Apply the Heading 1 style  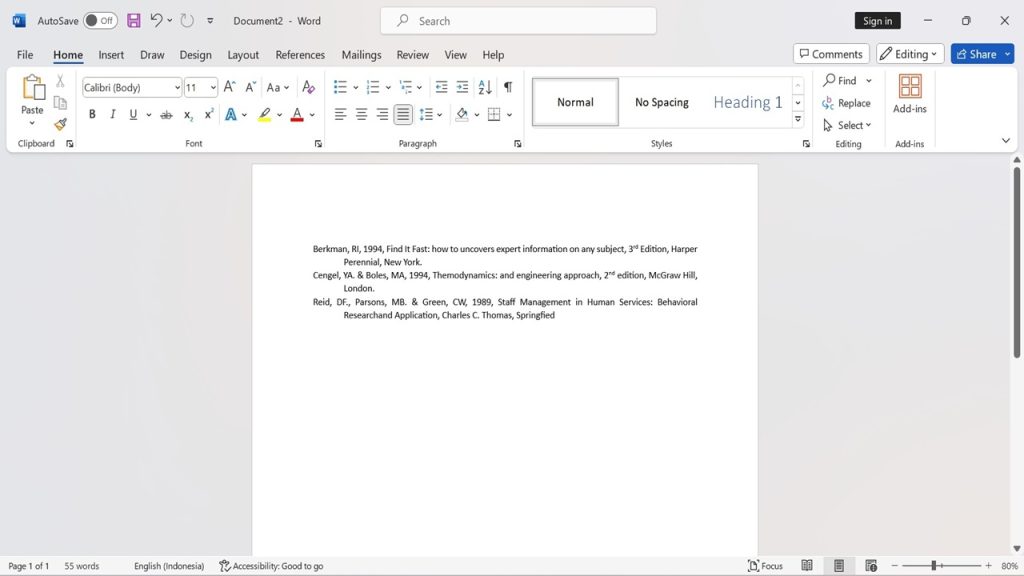coord(747,102)
